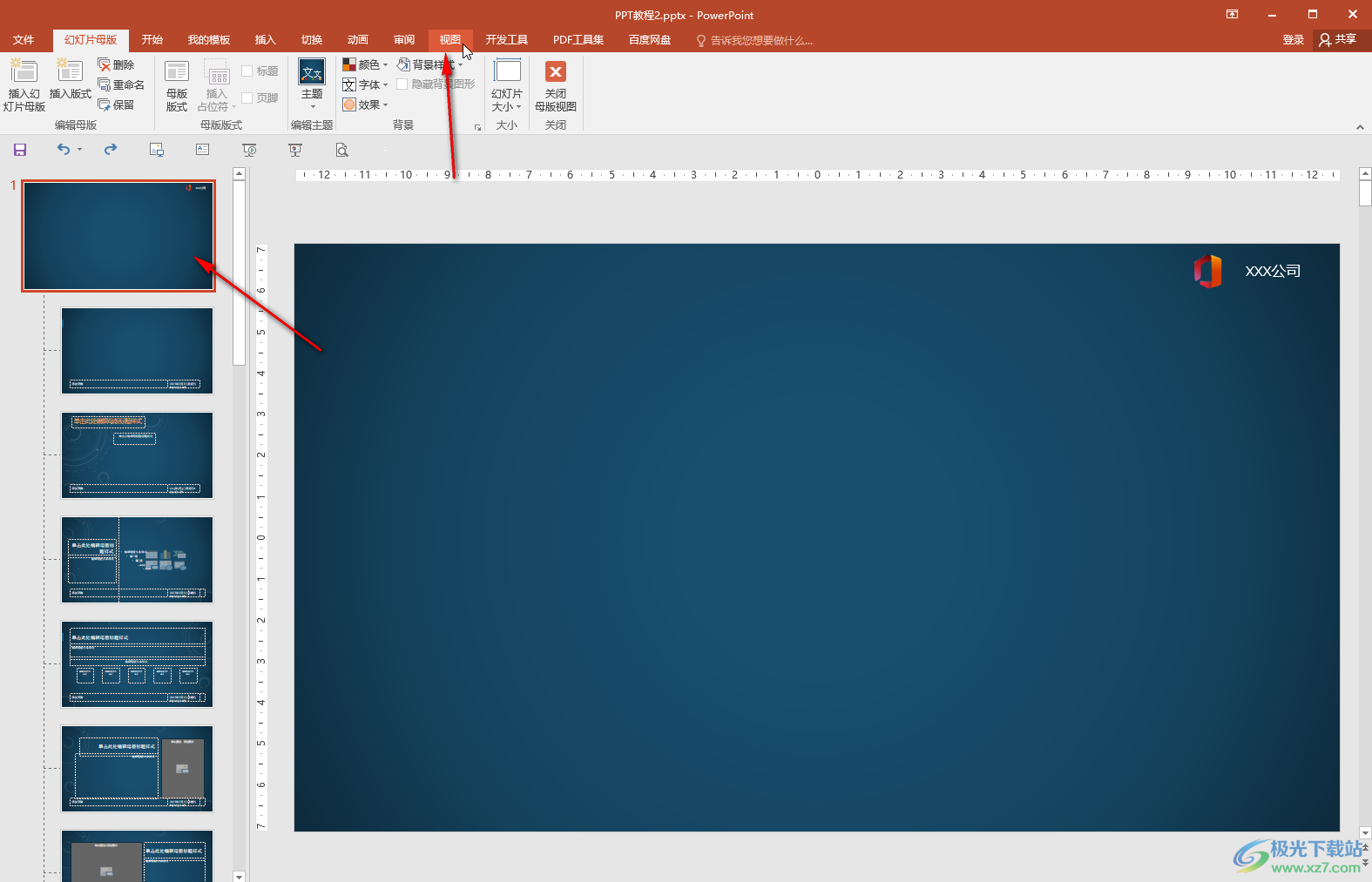The image size is (1372, 882).
Task: Rename the master with 重命名
Action: tap(121, 84)
